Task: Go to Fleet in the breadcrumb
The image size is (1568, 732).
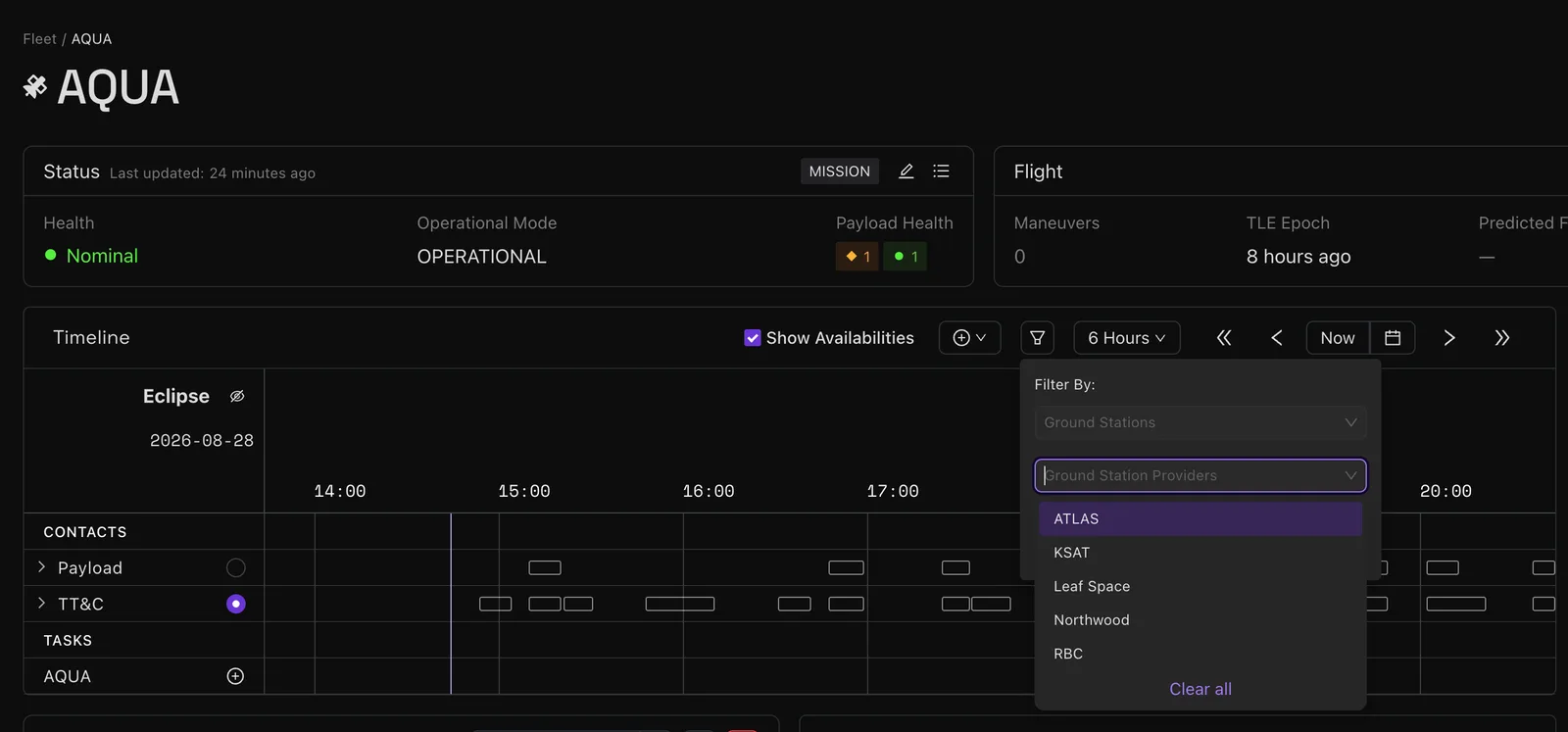Action: point(40,39)
